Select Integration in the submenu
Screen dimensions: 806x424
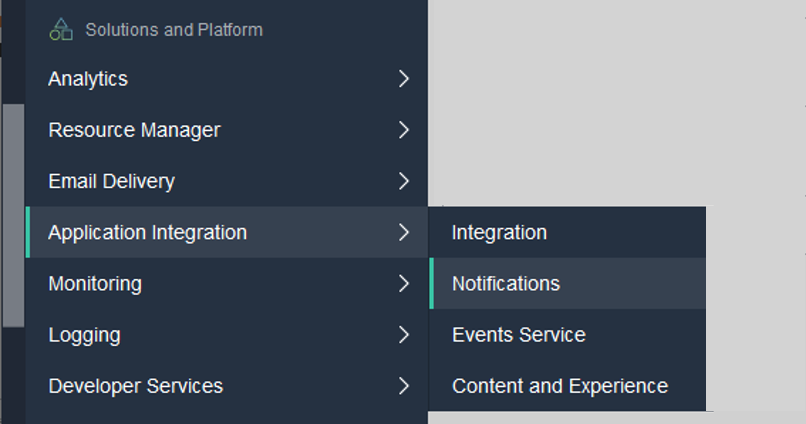tap(499, 232)
